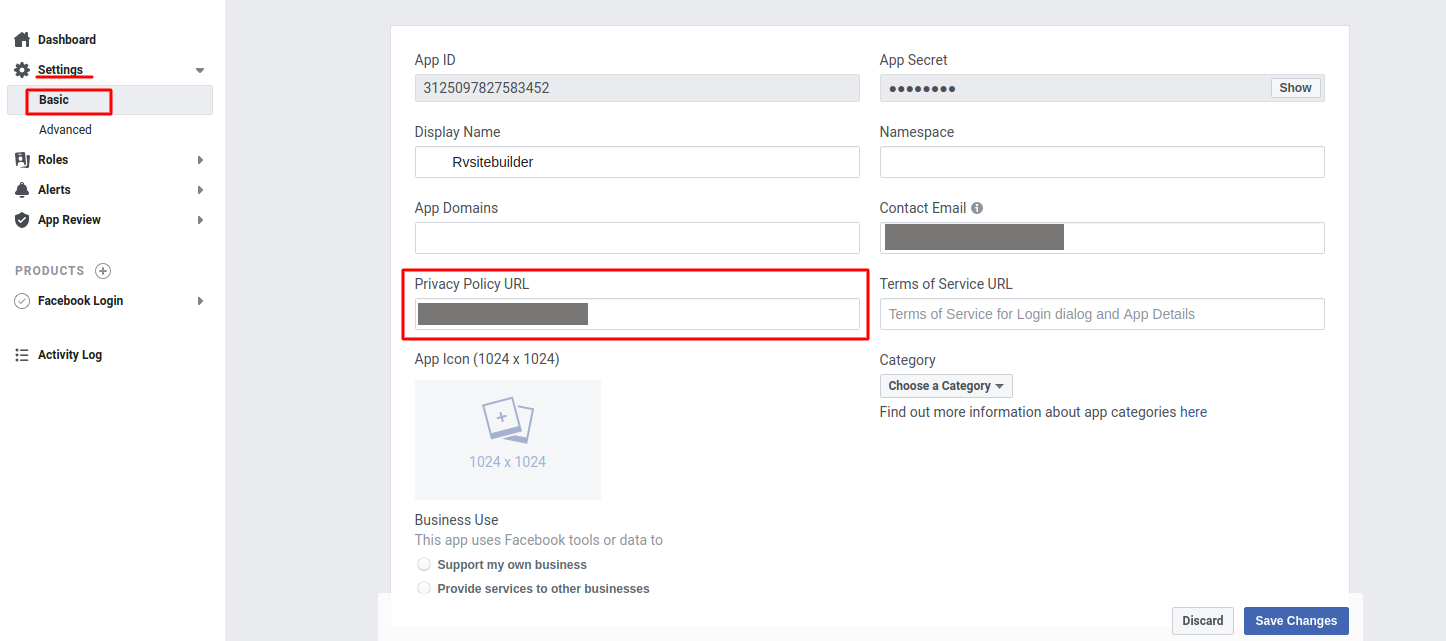Upload an app icon via the image placeholder
Screen dimensions: 1446x641
pos(508,440)
